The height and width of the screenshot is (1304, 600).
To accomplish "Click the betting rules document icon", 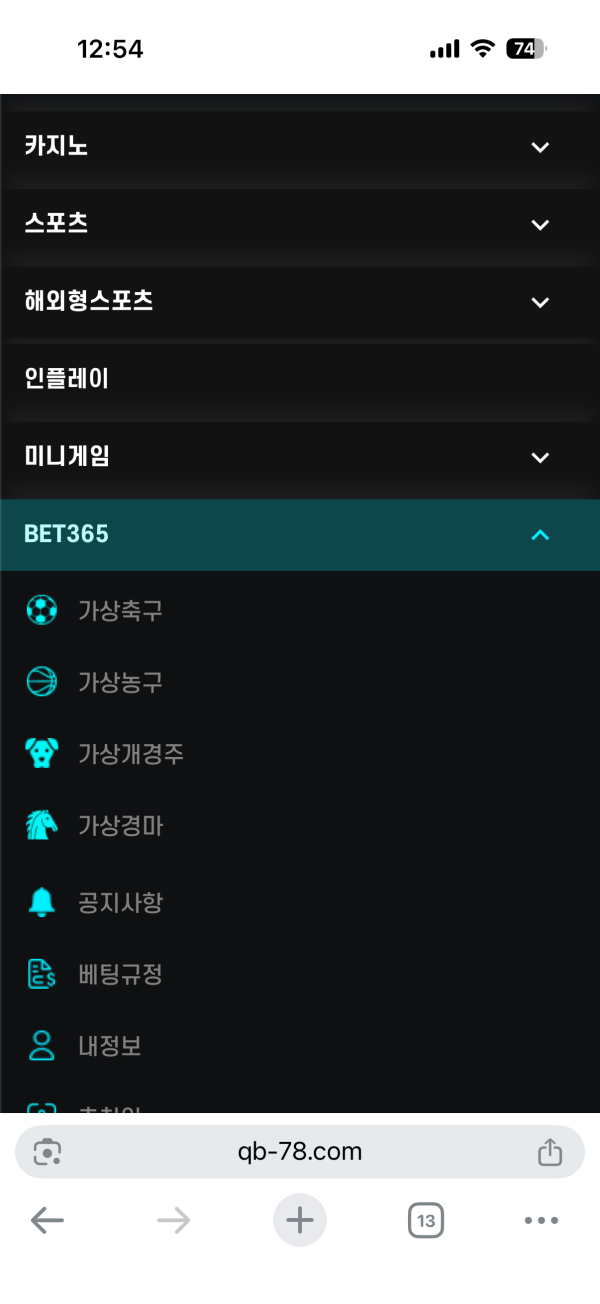I will click(41, 974).
